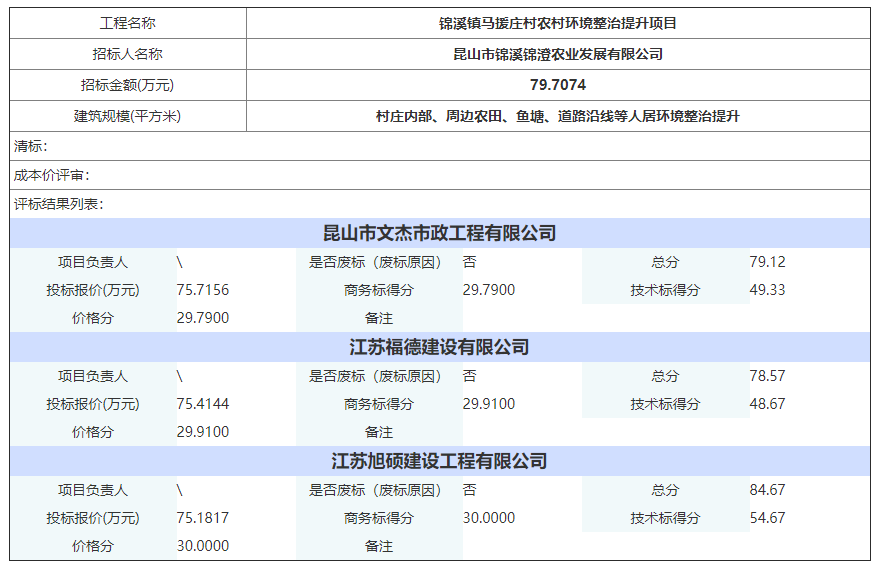
Task: Select the 村庄内部、周边农田 building scale description
Action: click(x=557, y=116)
